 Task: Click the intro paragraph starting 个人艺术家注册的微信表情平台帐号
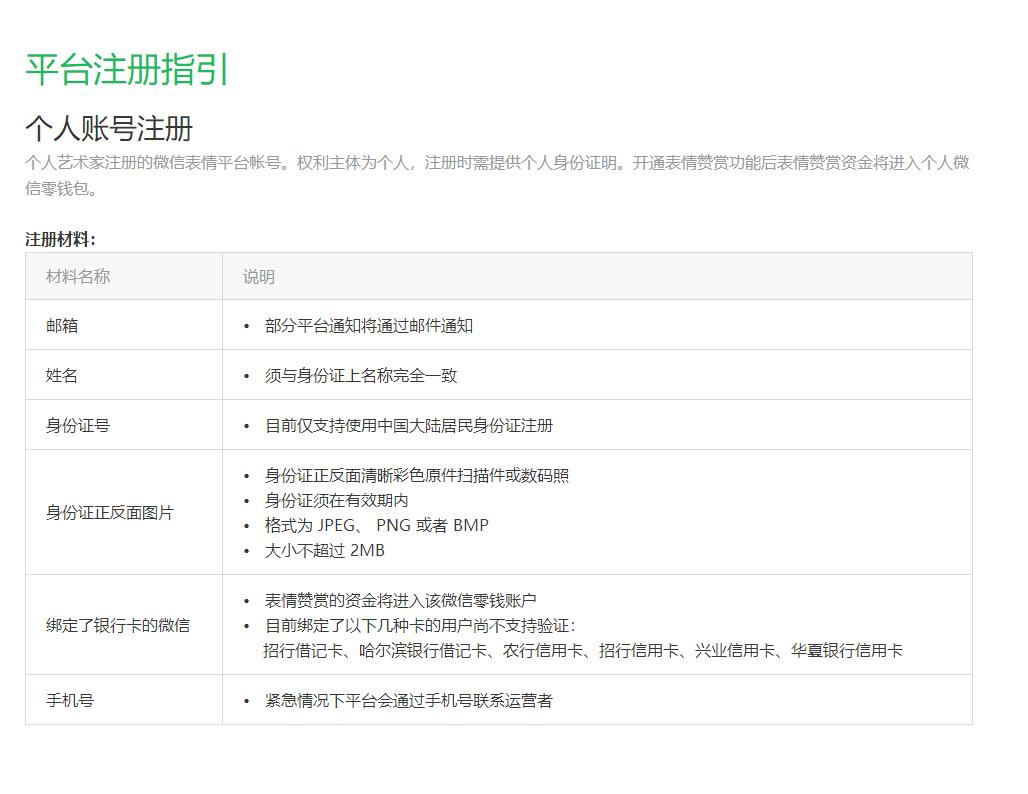497,175
